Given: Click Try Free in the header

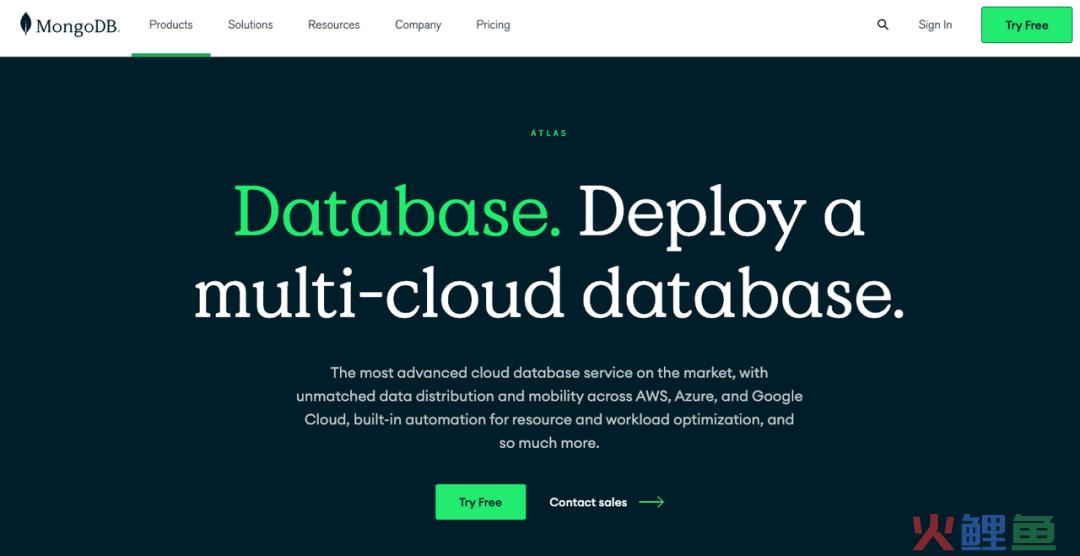Looking at the screenshot, I should pyautogui.click(x=1026, y=25).
